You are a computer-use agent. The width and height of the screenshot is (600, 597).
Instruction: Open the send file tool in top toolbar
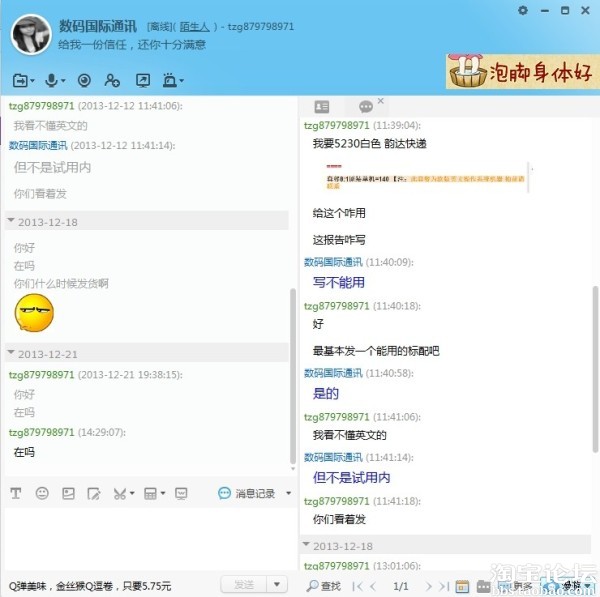[20, 81]
